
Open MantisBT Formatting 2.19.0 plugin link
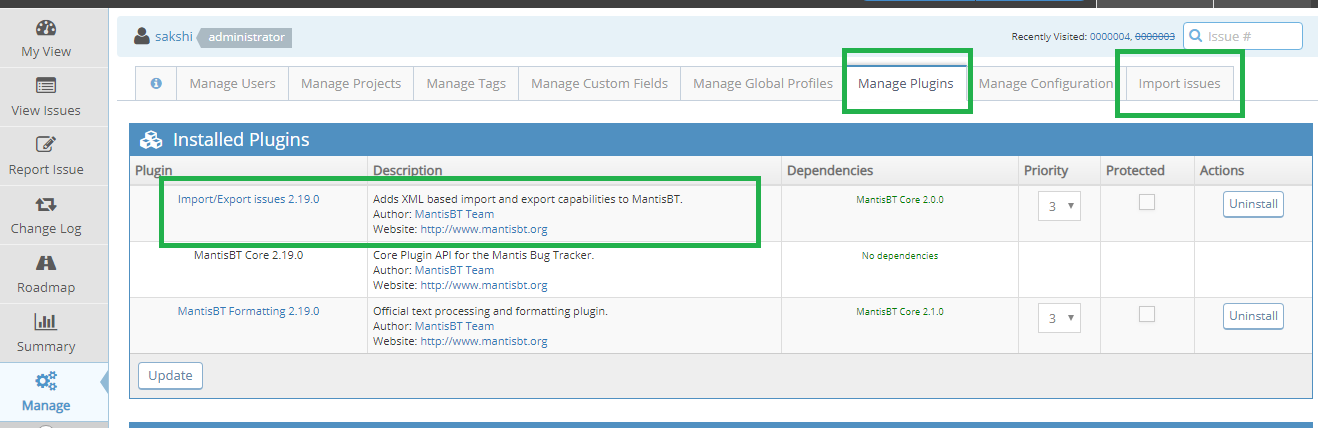coord(248,311)
